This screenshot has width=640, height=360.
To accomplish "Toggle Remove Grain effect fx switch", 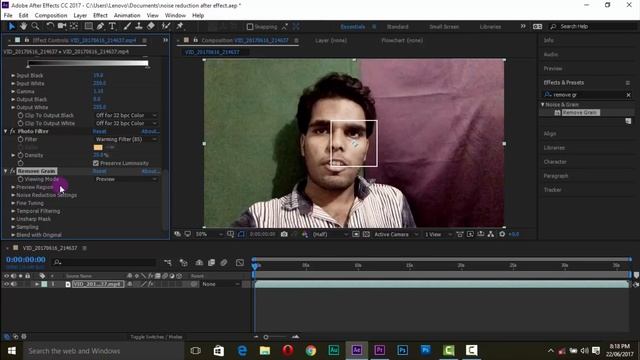I will 13,171.
